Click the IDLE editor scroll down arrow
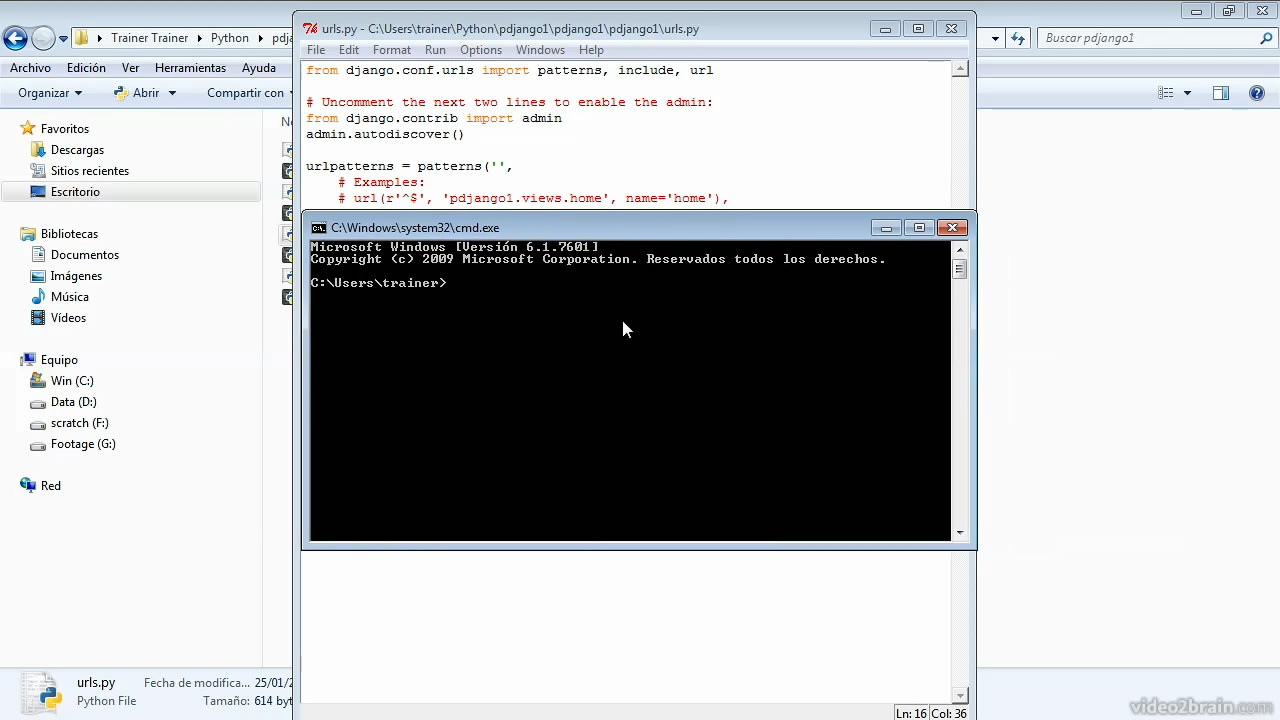 tap(960, 695)
